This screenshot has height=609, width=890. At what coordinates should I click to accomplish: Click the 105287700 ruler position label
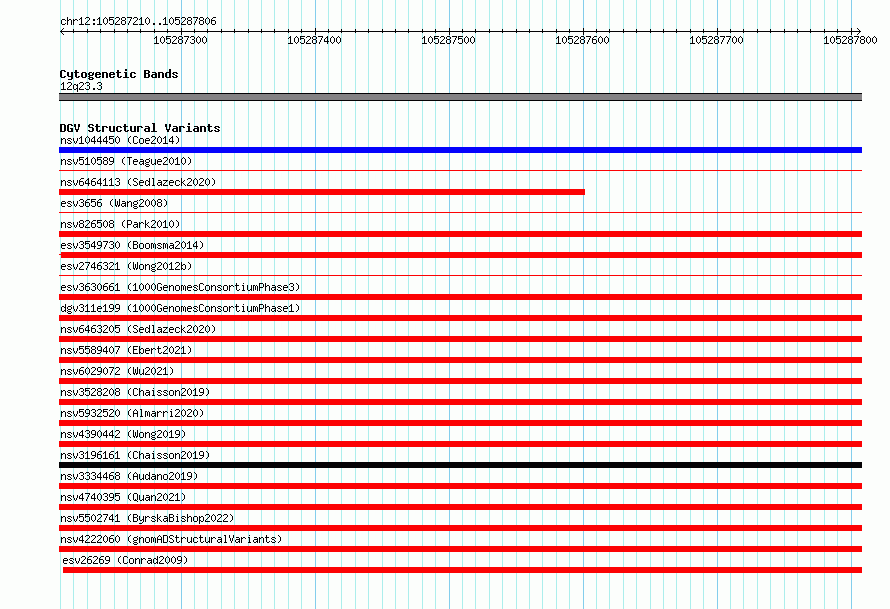coord(716,40)
